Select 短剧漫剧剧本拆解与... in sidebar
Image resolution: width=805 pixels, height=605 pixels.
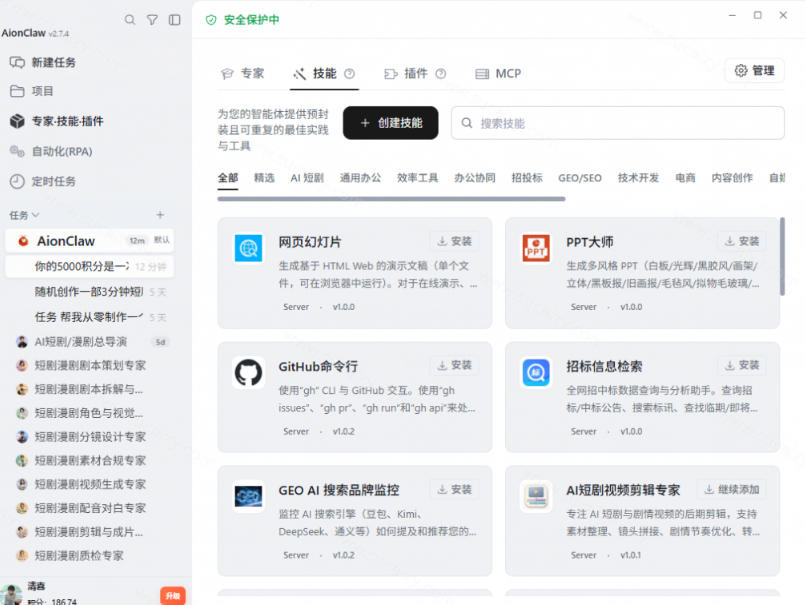pos(89,389)
